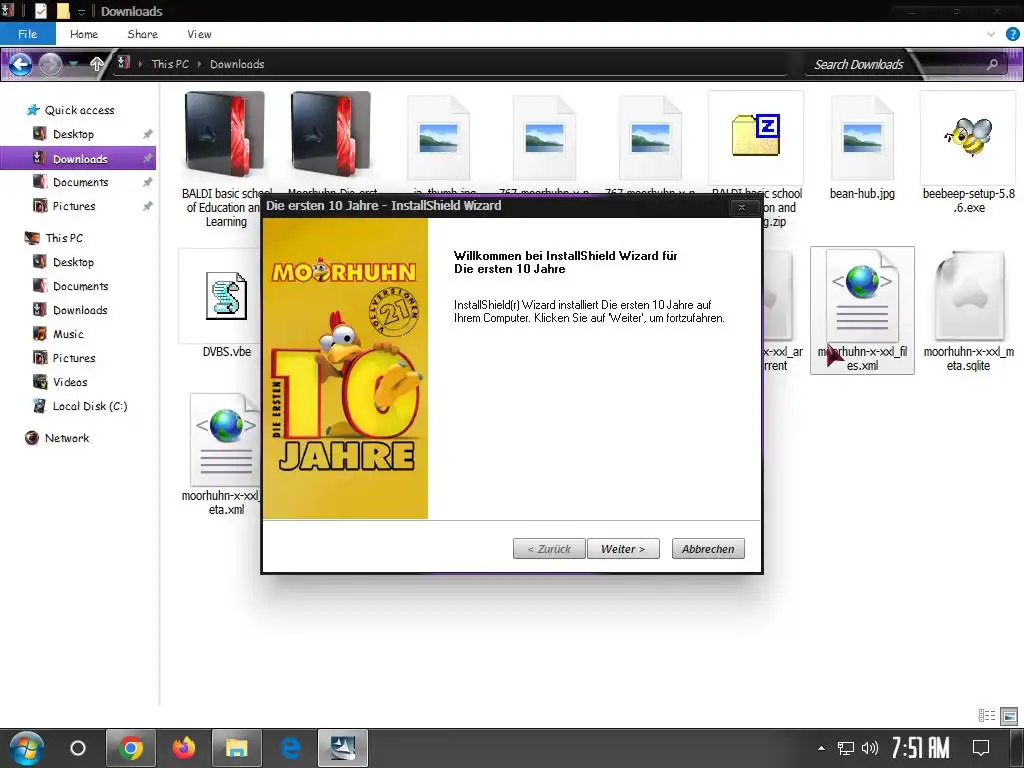
Task: Click the disabled Zurück button
Action: [x=549, y=549]
